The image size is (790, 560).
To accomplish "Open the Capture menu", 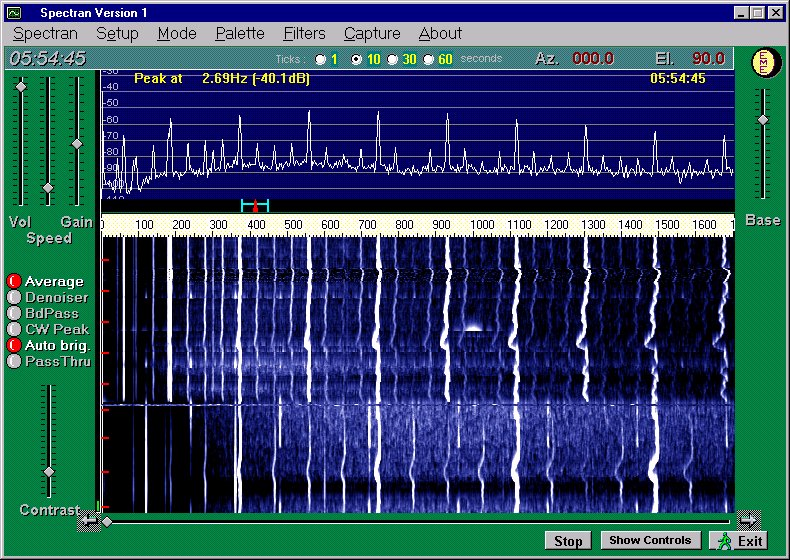I will [x=372, y=34].
